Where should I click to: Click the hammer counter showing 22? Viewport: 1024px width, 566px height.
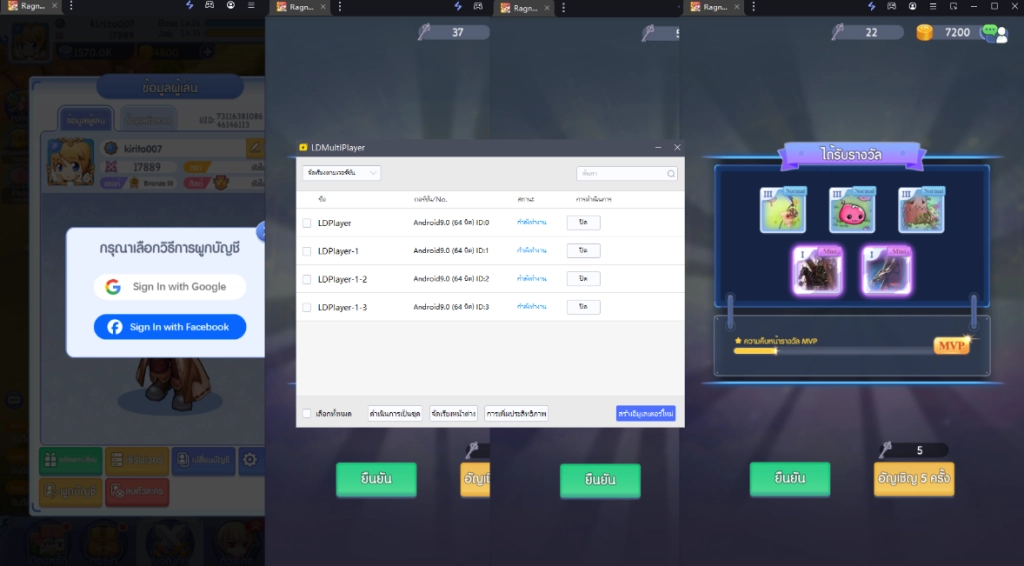coord(865,32)
